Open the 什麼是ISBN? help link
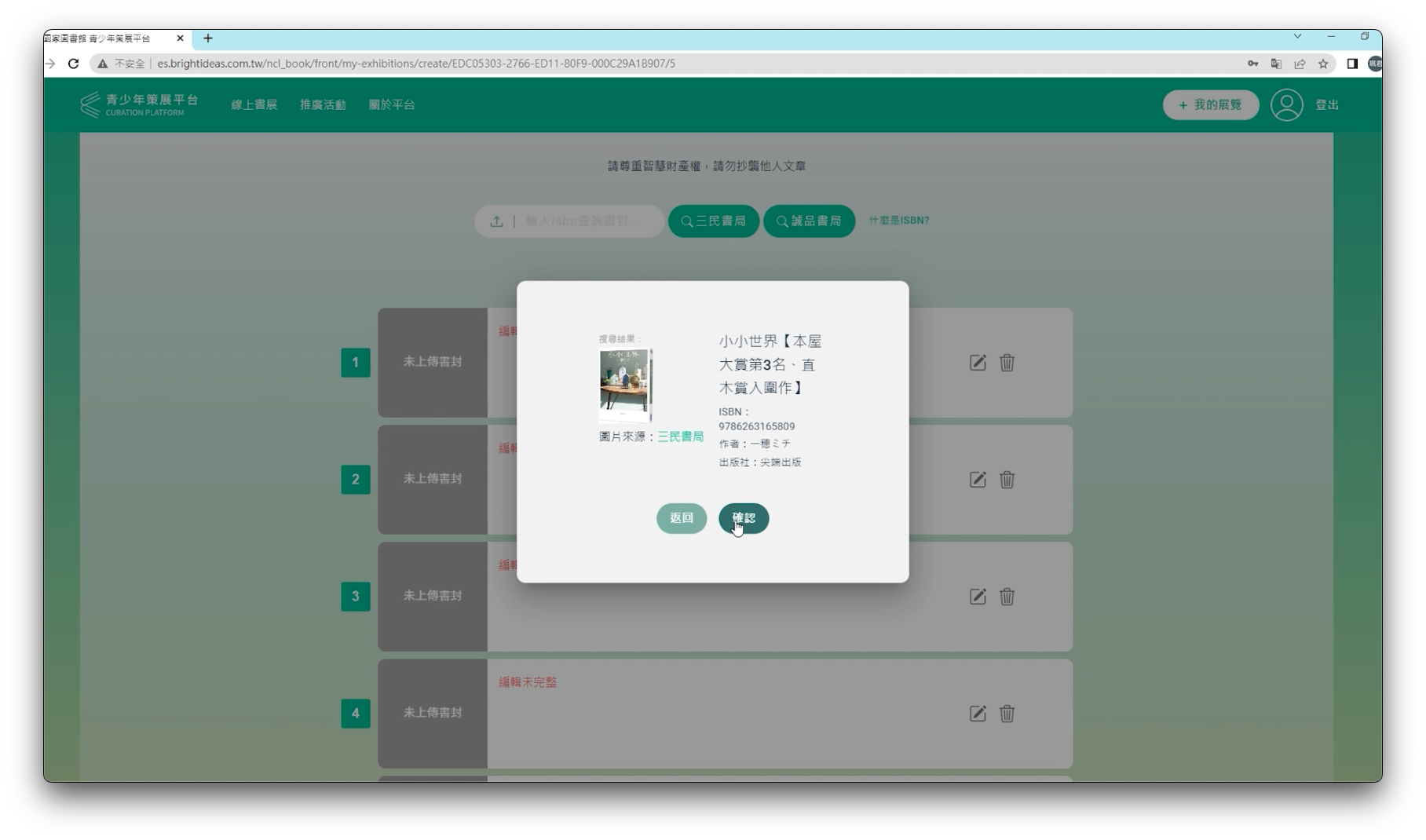Image resolution: width=1426 pixels, height=840 pixels. (898, 221)
